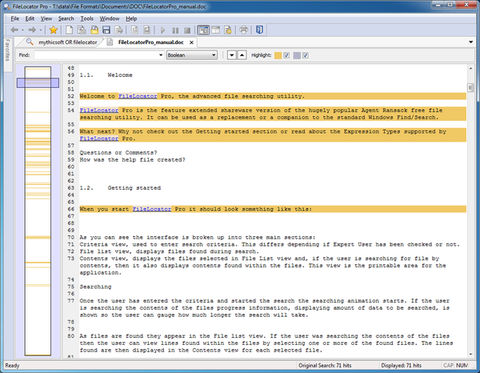
Task: Click the blue book help icon
Action: click(x=260, y=30)
